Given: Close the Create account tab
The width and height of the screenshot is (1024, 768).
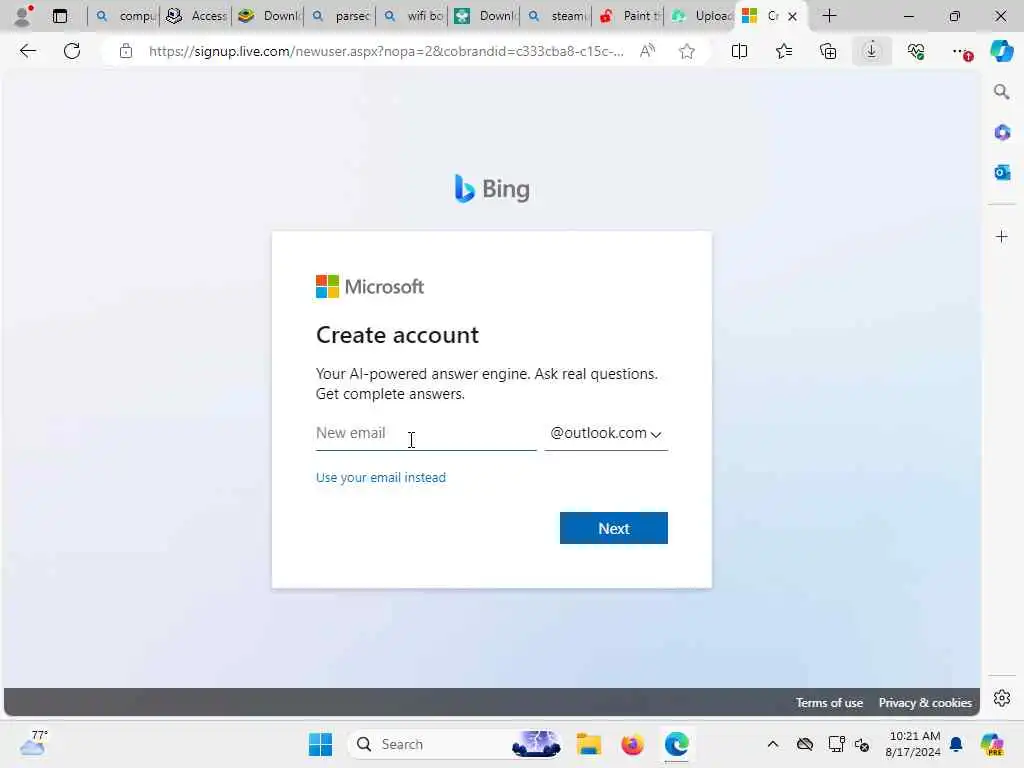Looking at the screenshot, I should point(792,16).
